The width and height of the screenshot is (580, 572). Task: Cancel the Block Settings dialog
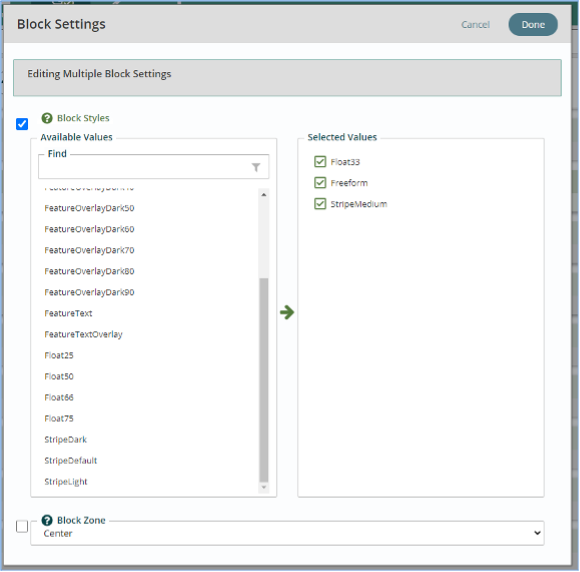tap(475, 24)
